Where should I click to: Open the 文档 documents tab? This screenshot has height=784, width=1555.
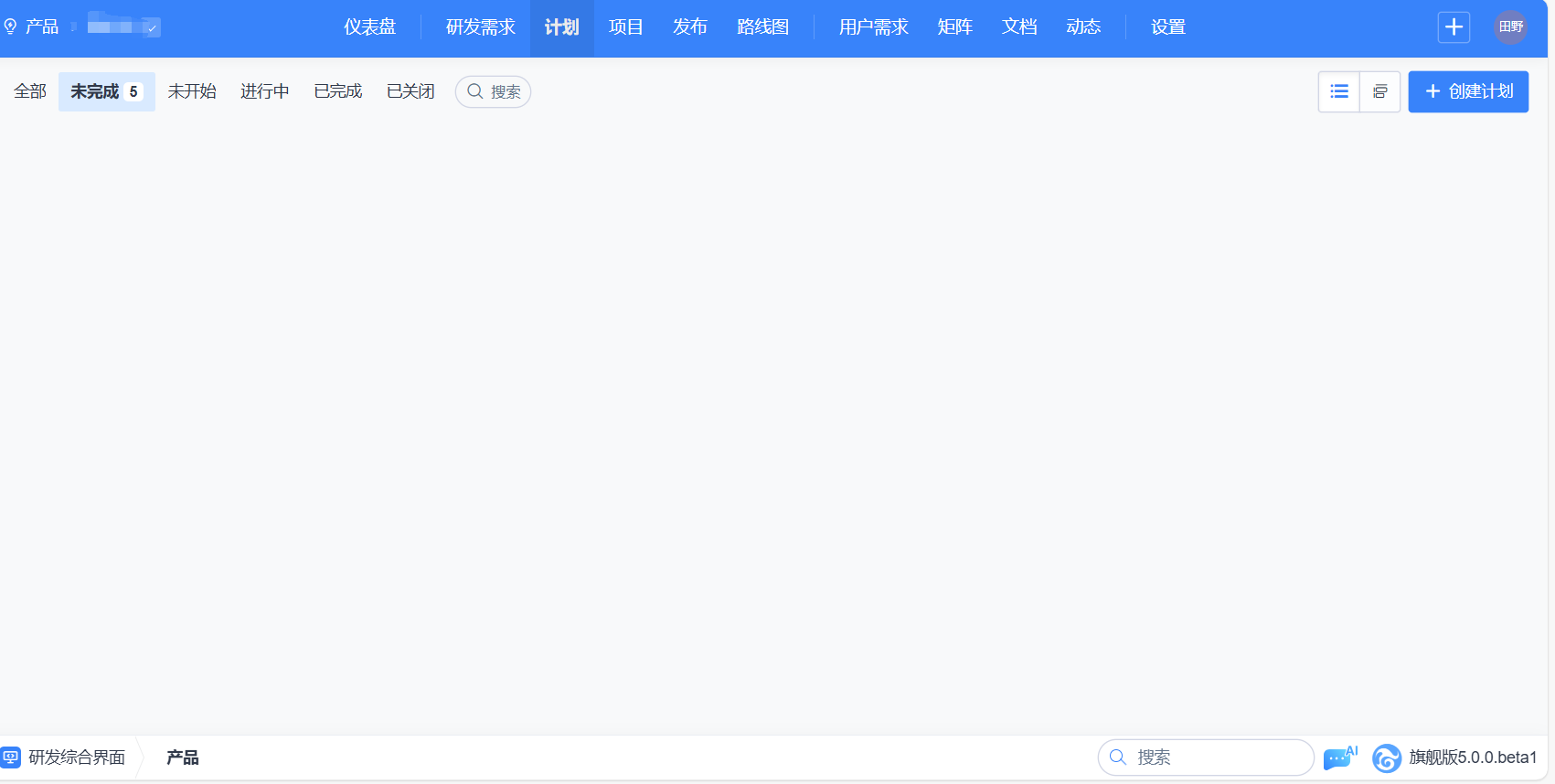click(x=1019, y=27)
